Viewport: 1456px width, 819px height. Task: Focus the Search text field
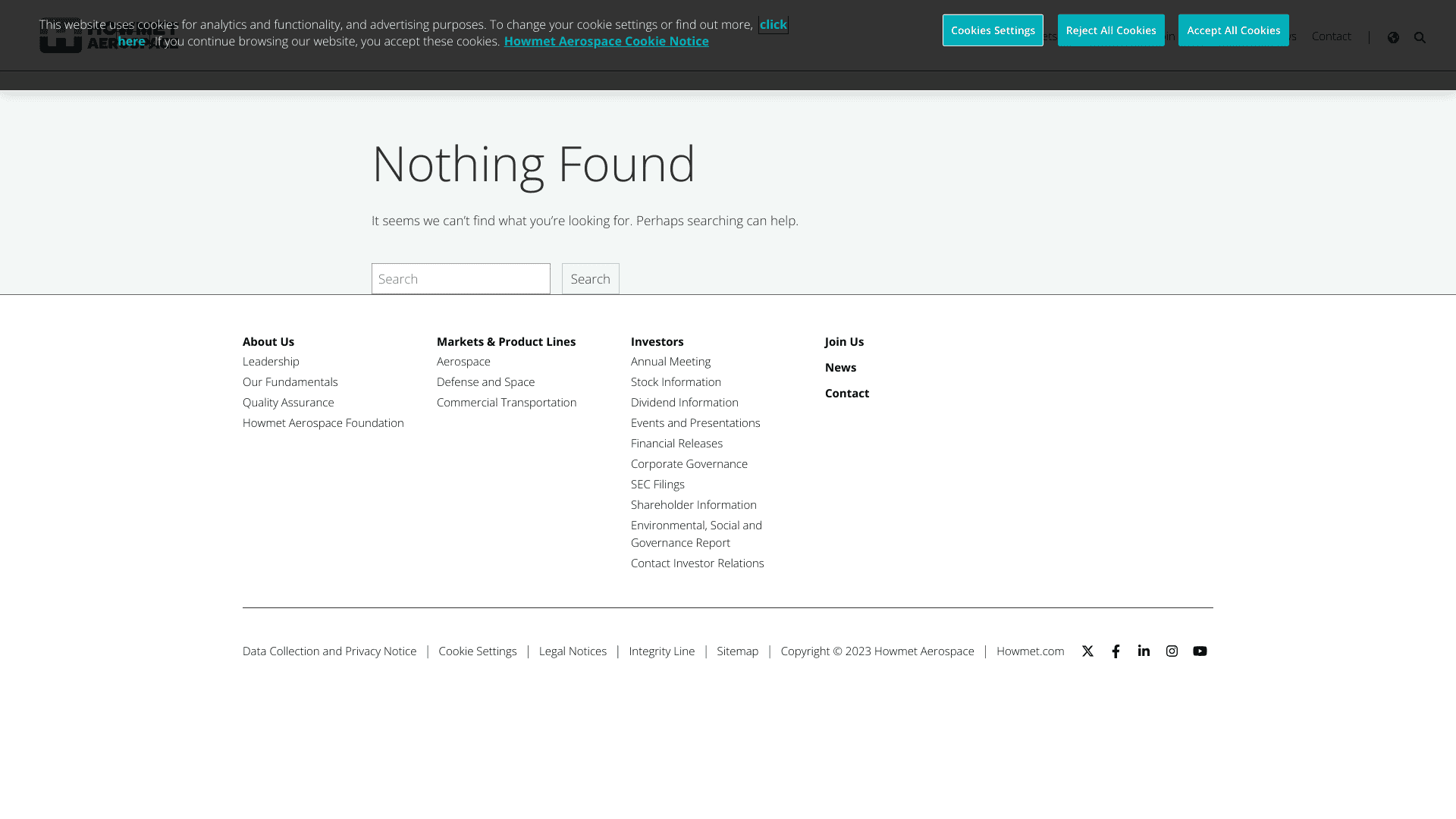[x=460, y=279]
